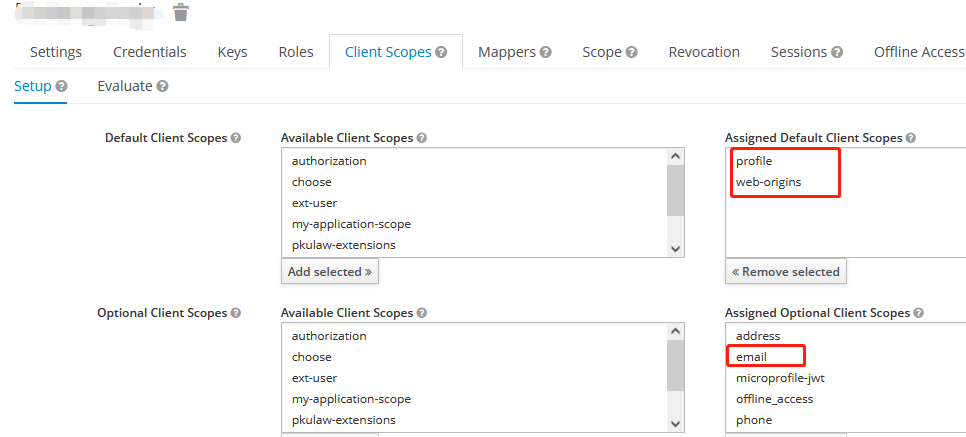Click help icon beside Mappers tab label
This screenshot has height=437, width=966.
(x=545, y=52)
